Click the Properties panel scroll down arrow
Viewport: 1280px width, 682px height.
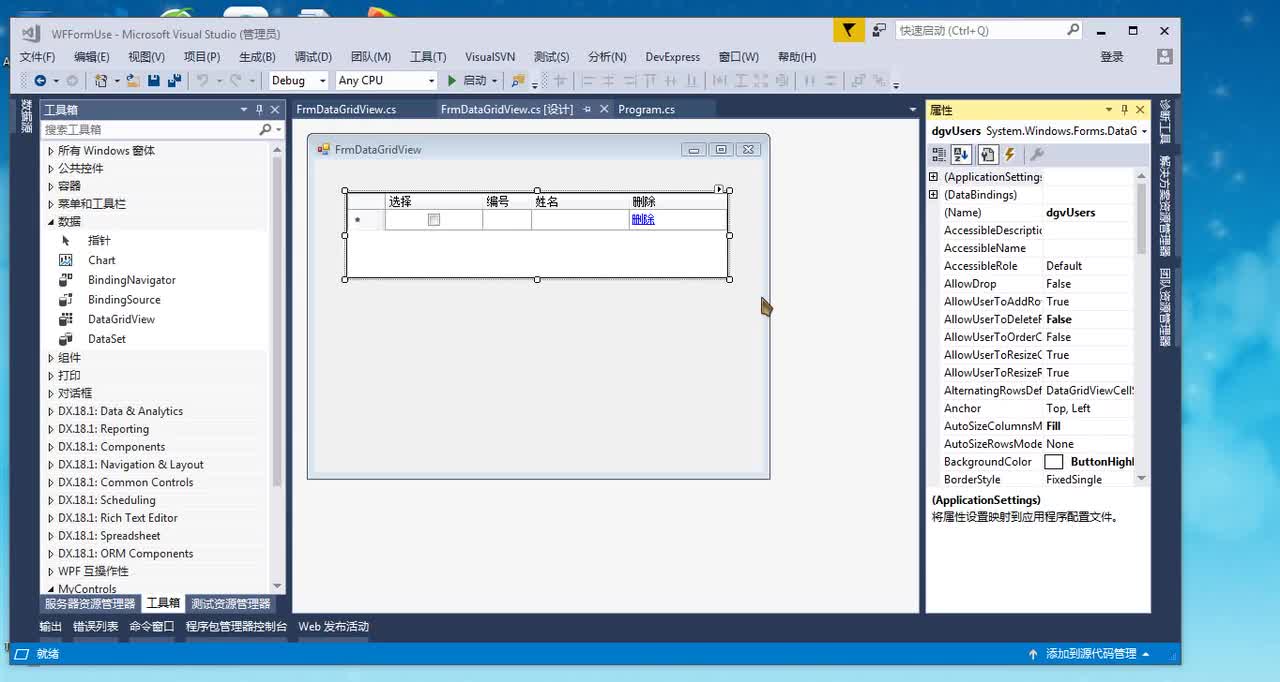point(1141,479)
